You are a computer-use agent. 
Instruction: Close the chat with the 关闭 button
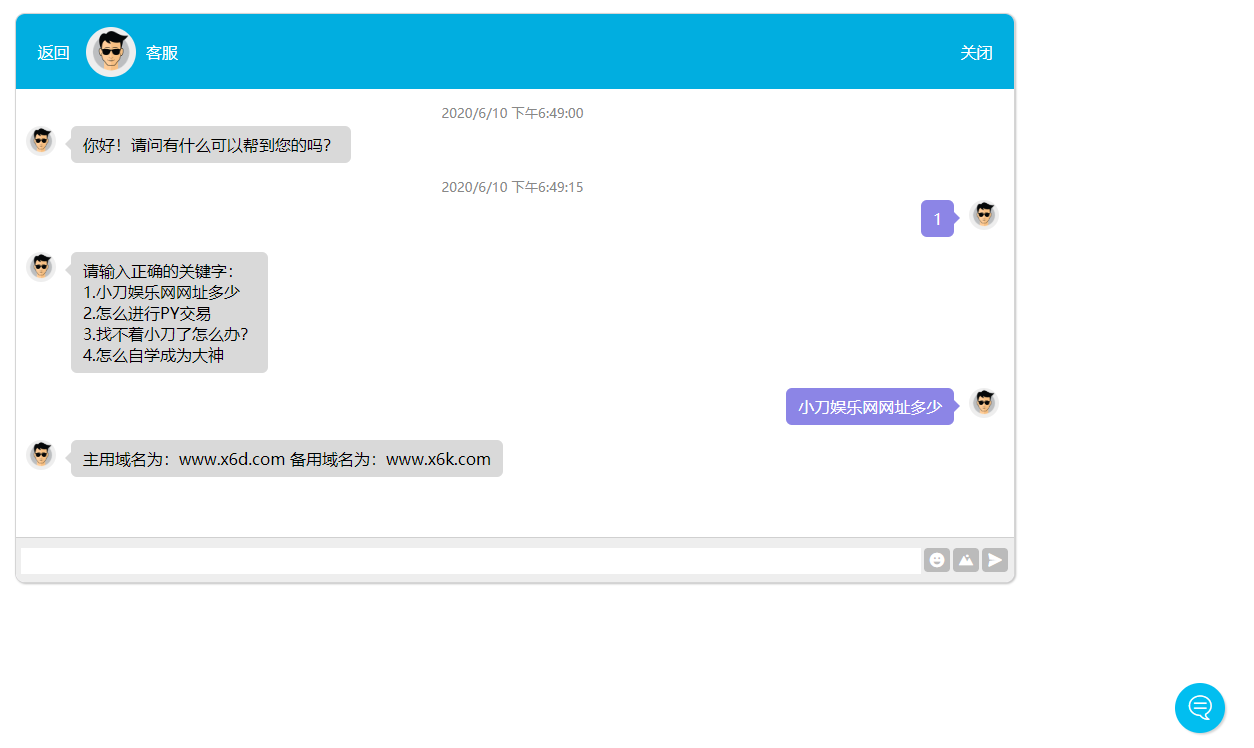[x=976, y=53]
